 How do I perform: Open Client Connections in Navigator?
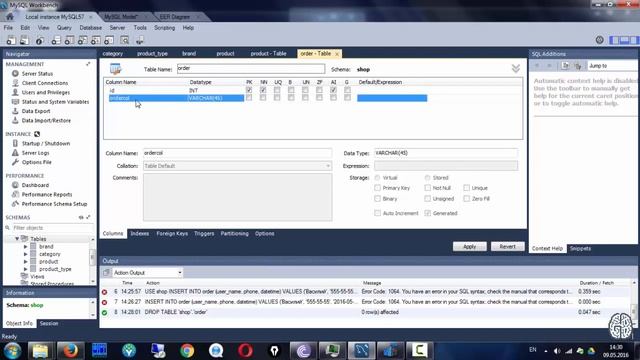pos(45,83)
